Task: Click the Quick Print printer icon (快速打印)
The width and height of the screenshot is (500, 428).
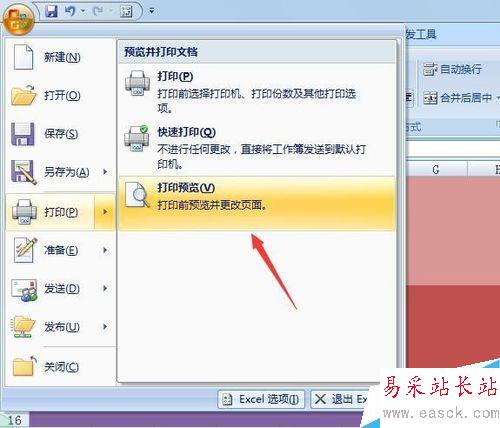Action: [x=137, y=138]
